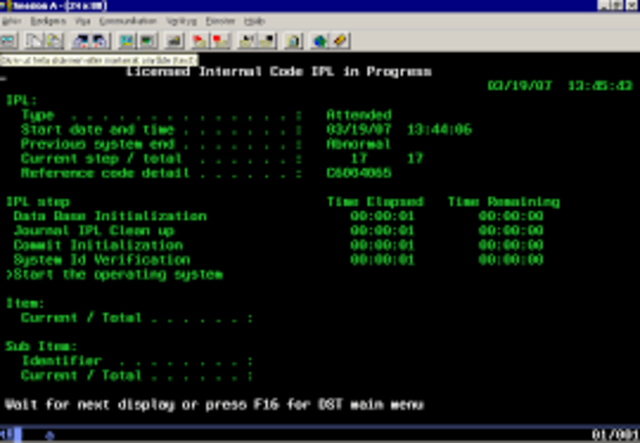This screenshot has height=443, width=640.
Task: Open keyboard Map setup icon
Action: pos(174,41)
